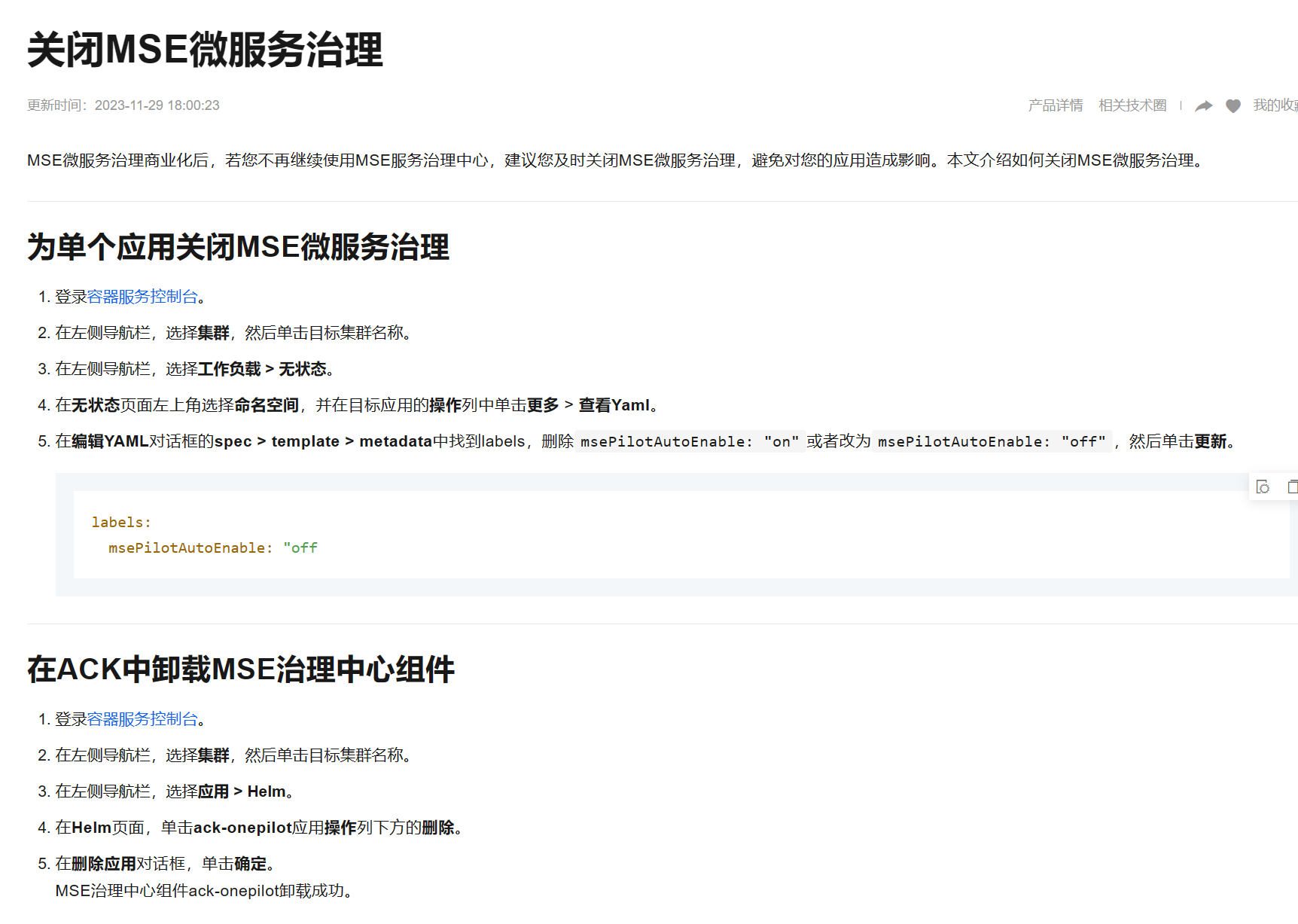Click the intro paragraph about MSE微服务治理商业化
Screen dimensions: 1298x924
(617, 160)
